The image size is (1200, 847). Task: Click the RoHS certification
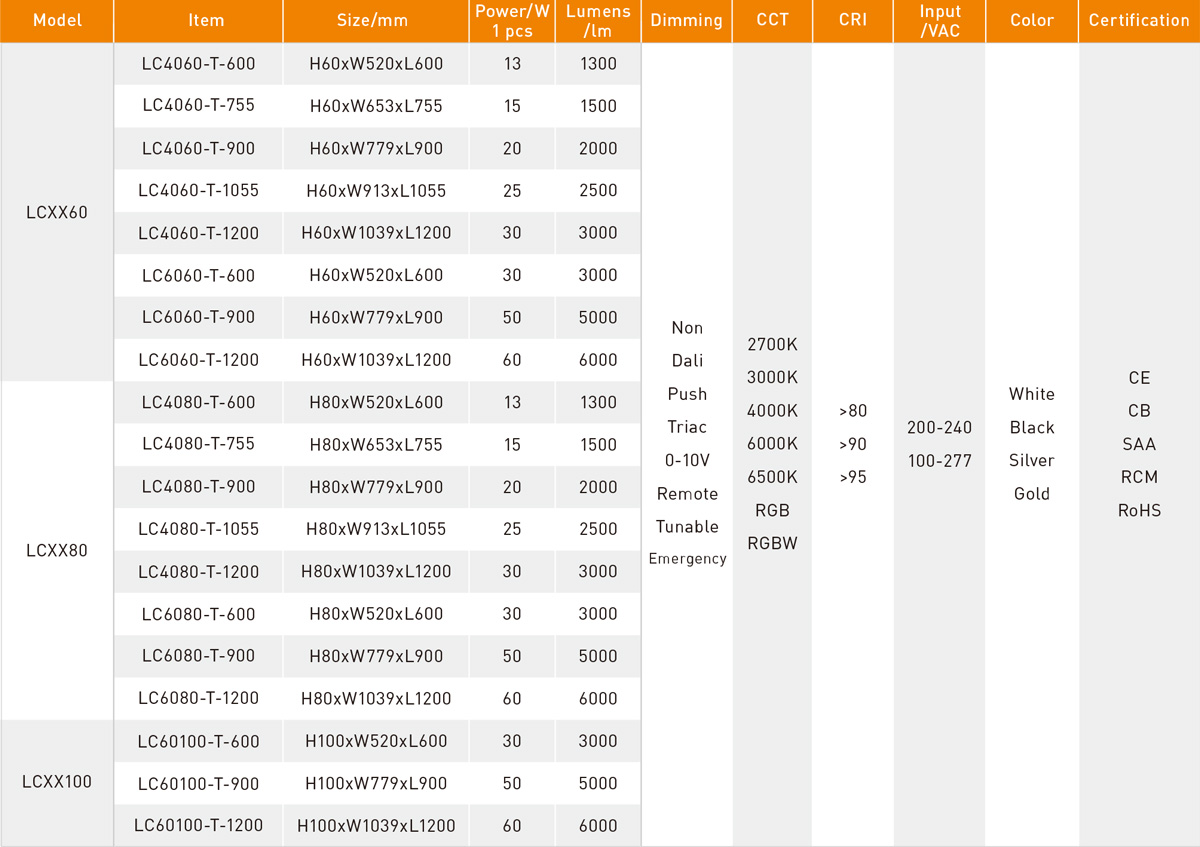click(1139, 510)
